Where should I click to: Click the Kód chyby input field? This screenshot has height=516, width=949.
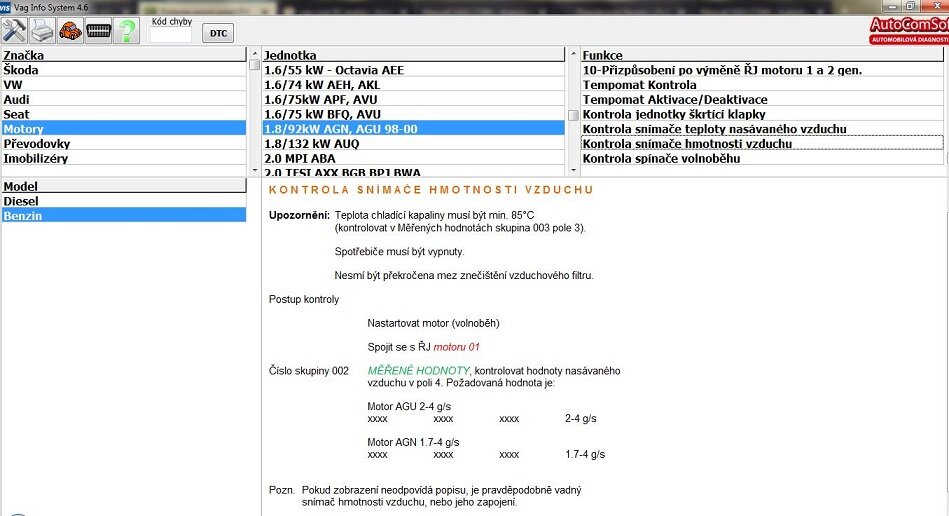tap(170, 34)
